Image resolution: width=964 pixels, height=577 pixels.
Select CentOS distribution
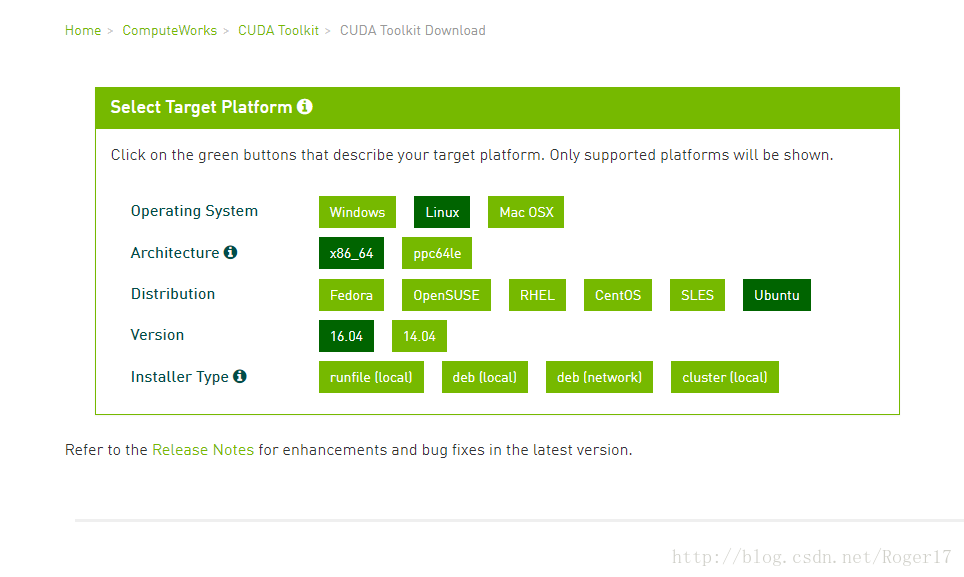pos(618,295)
